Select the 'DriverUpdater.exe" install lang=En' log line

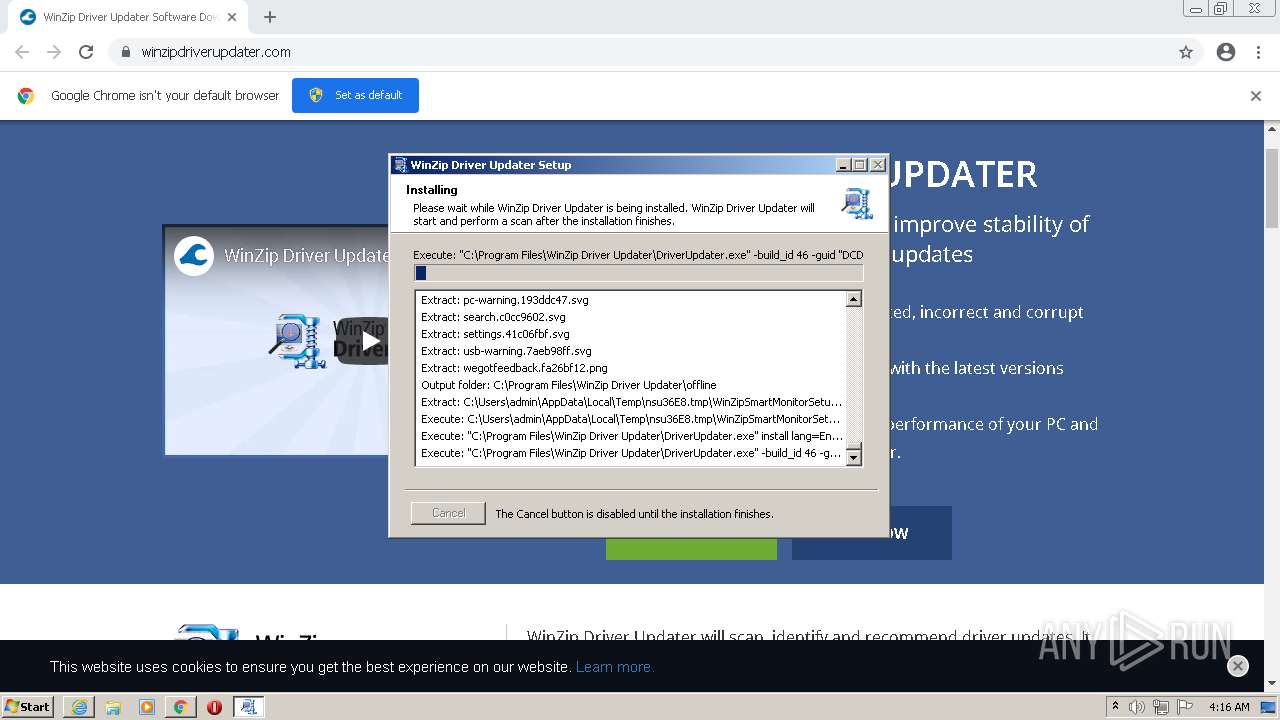click(x=632, y=436)
